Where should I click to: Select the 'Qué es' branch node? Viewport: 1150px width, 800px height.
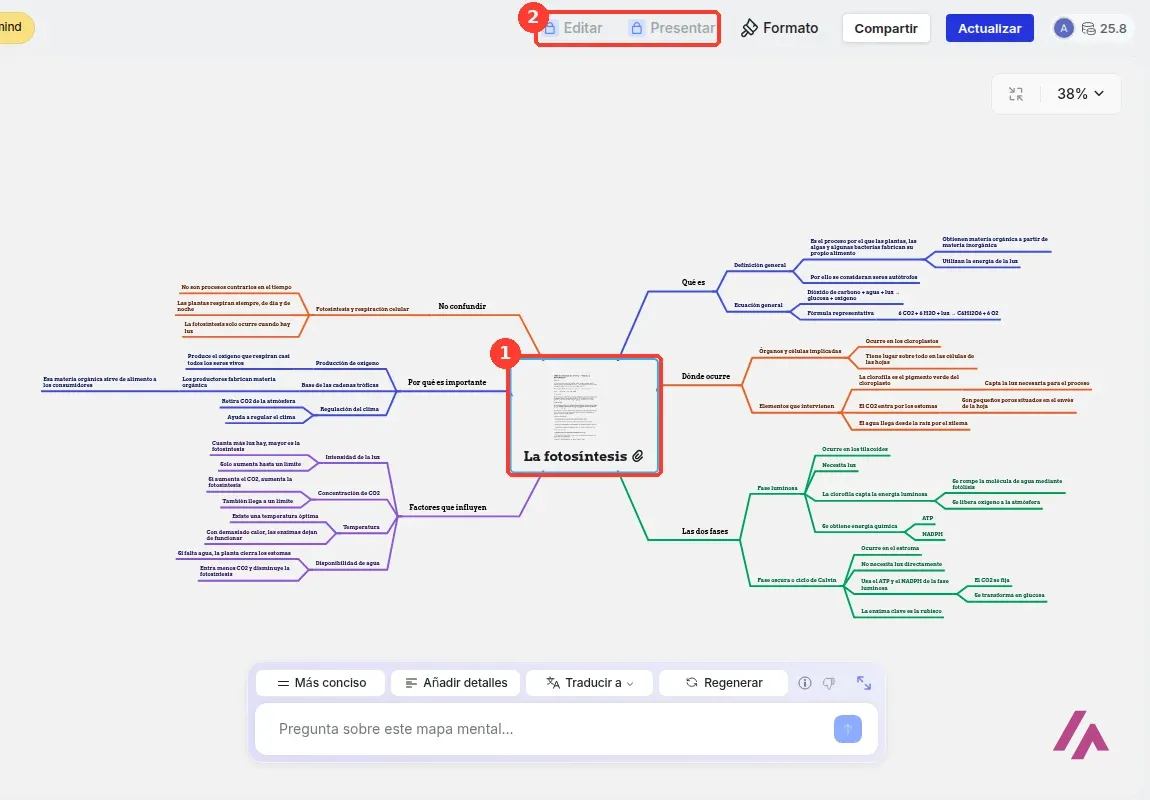click(x=693, y=282)
